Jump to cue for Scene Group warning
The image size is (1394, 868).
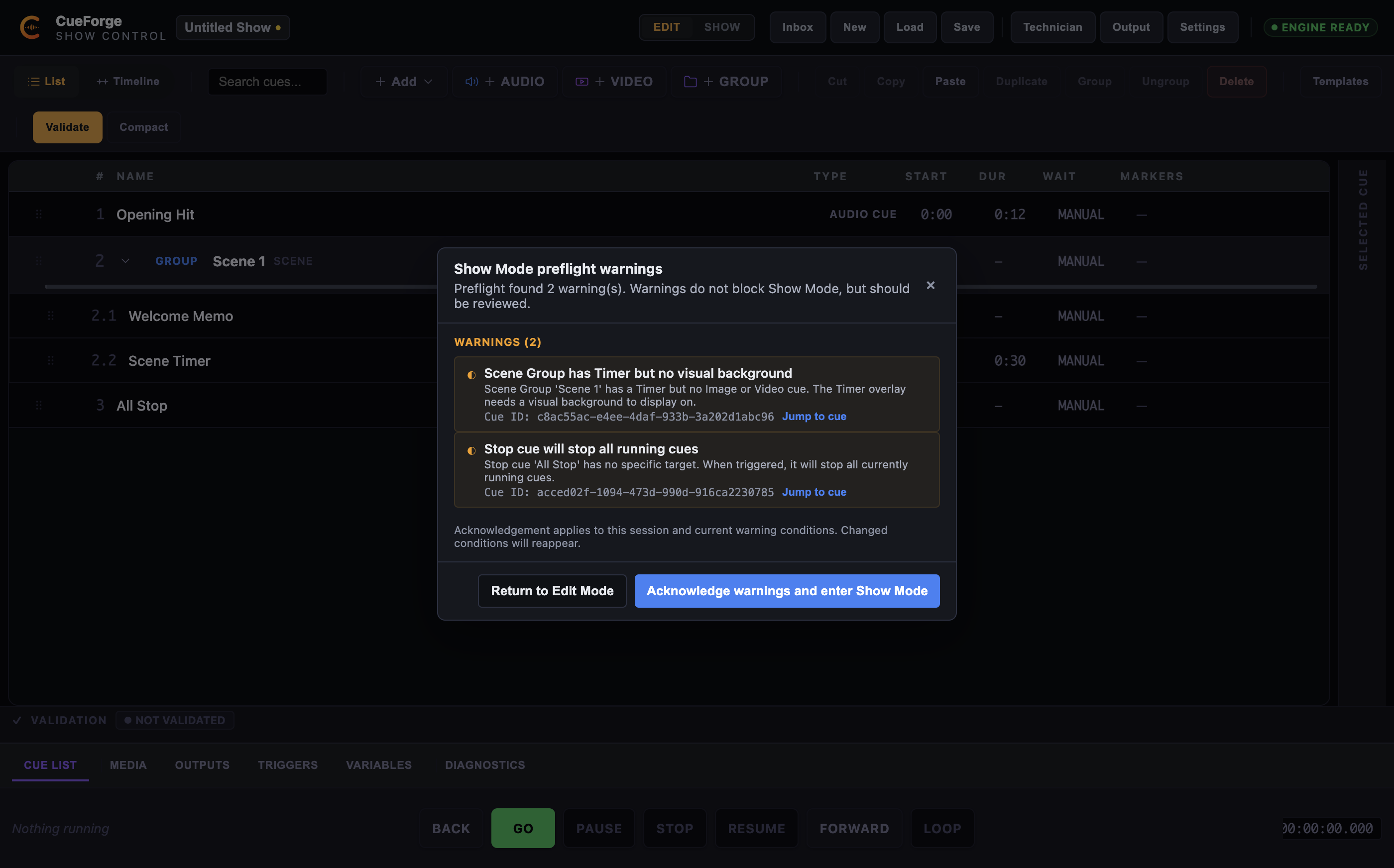[814, 416]
